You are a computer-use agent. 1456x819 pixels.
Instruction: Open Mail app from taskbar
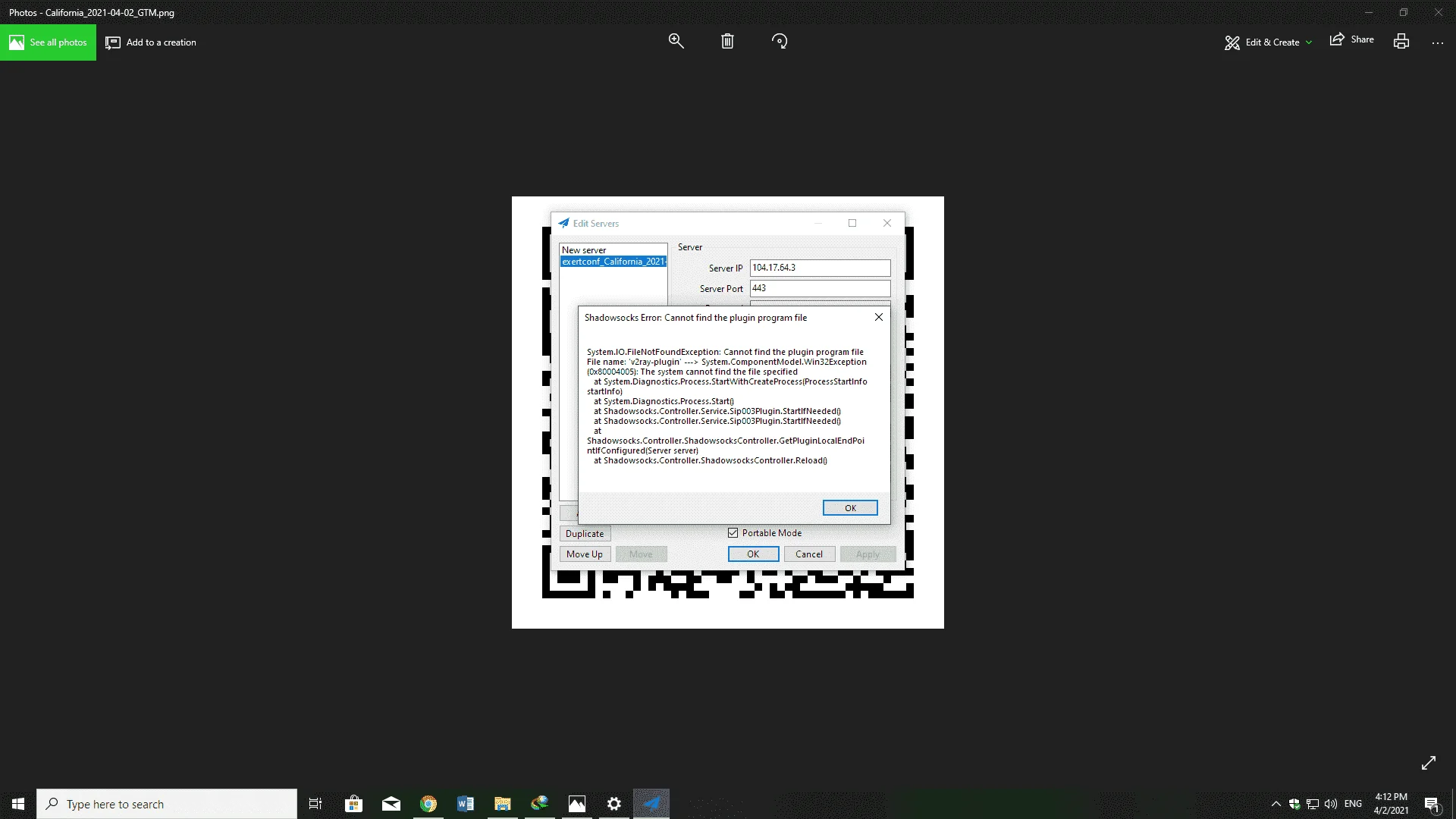click(391, 804)
